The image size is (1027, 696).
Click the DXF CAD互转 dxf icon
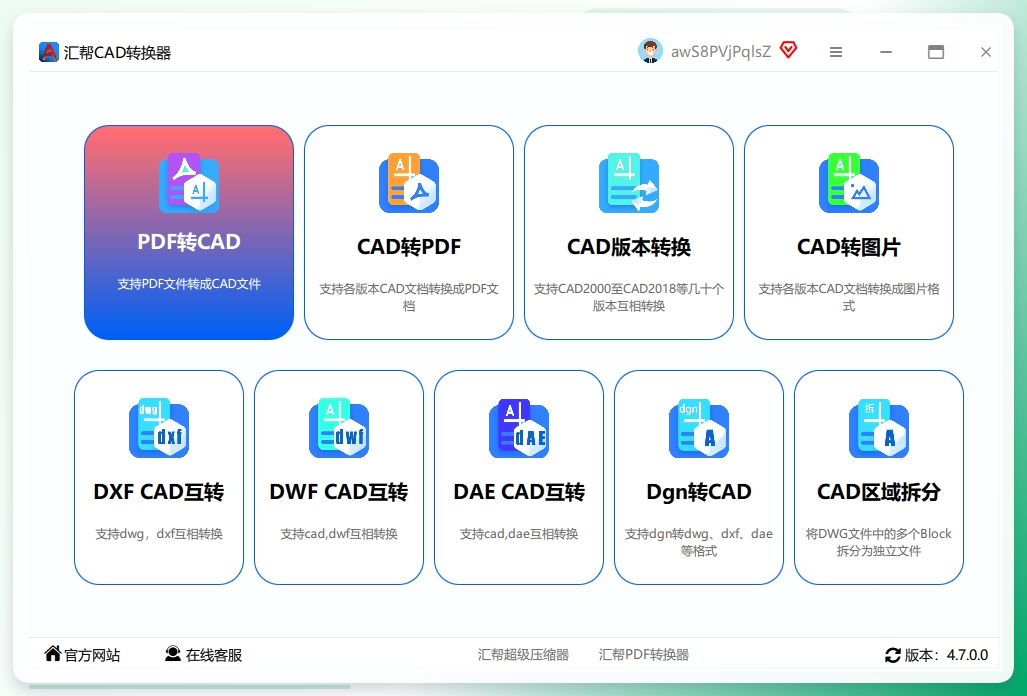click(159, 428)
